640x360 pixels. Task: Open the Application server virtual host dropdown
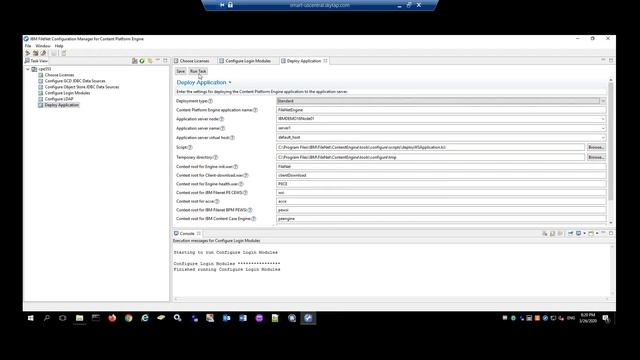pyautogui.click(x=603, y=138)
